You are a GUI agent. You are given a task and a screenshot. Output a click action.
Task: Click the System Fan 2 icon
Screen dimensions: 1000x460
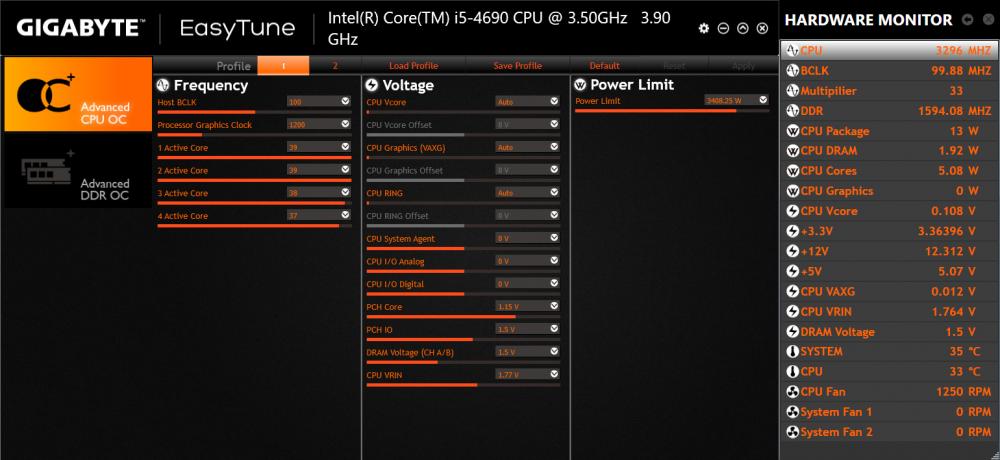[x=793, y=432]
